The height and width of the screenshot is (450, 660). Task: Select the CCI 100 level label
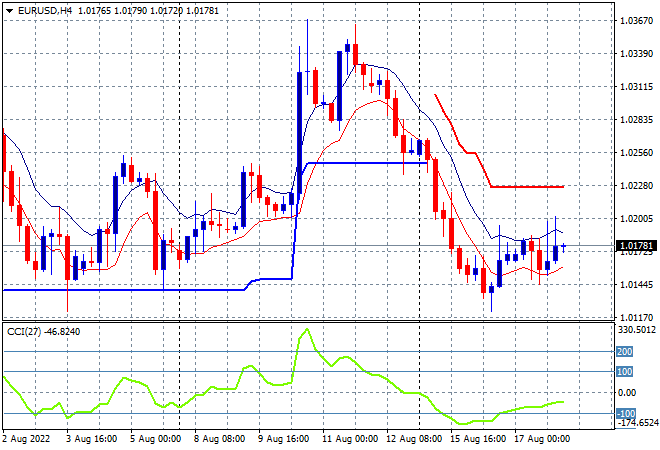tap(624, 372)
